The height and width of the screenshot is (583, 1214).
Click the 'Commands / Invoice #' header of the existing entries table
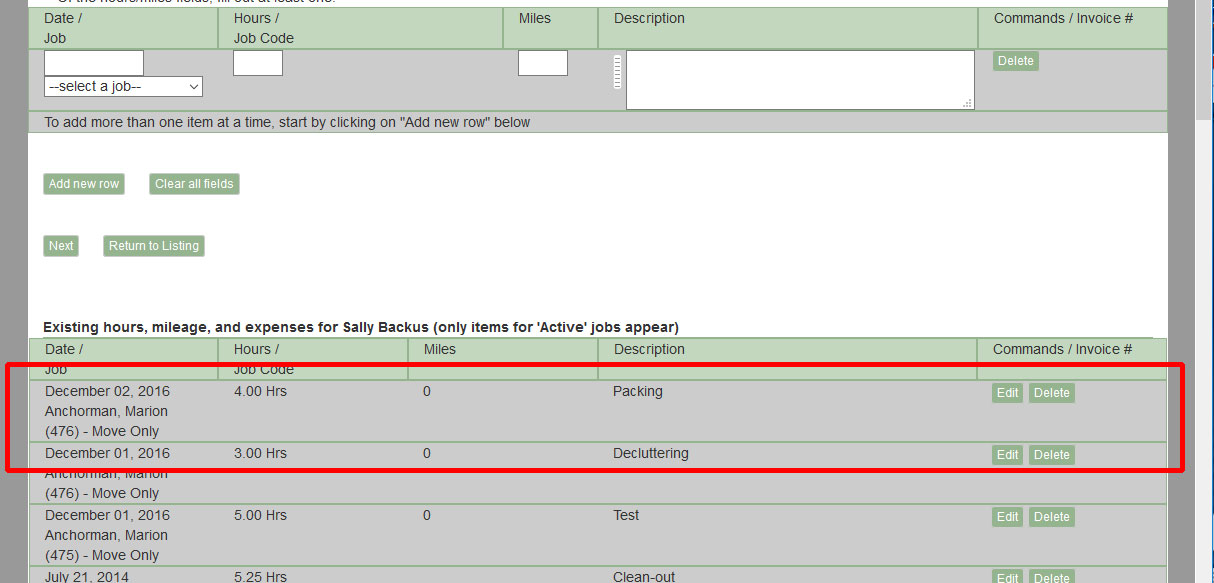(1062, 349)
